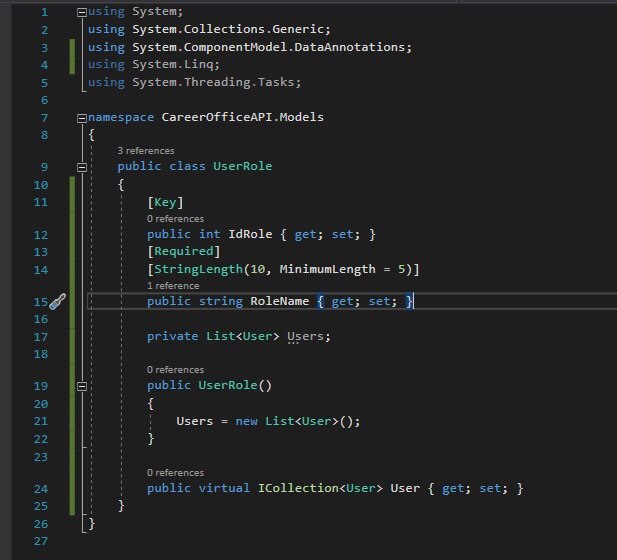Click the 'IdRole' property name
Viewport: 617px width, 560px height.
[250, 234]
